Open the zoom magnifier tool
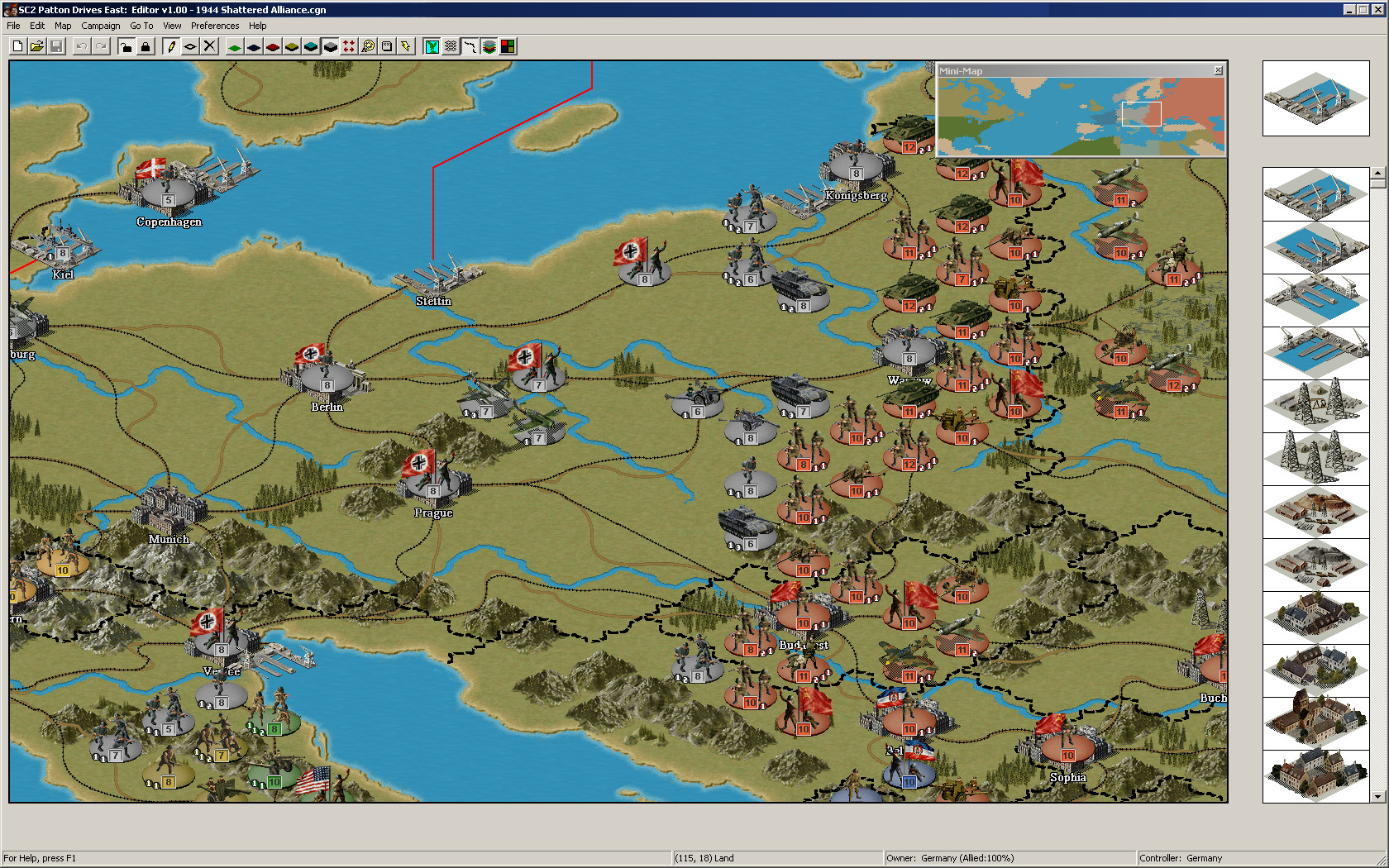The height and width of the screenshot is (868, 1389). tap(369, 46)
